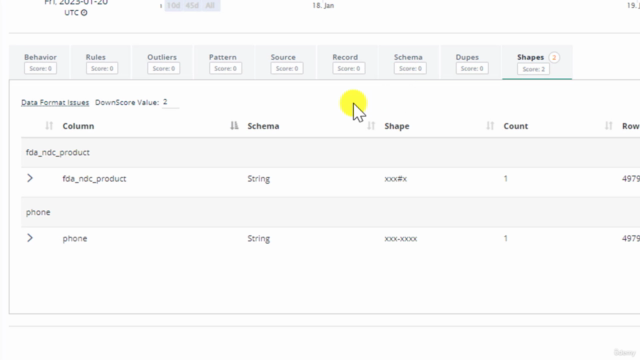This screenshot has height=360, width=640.
Task: Click Score: 2 under Shapes
Action: [x=533, y=69]
